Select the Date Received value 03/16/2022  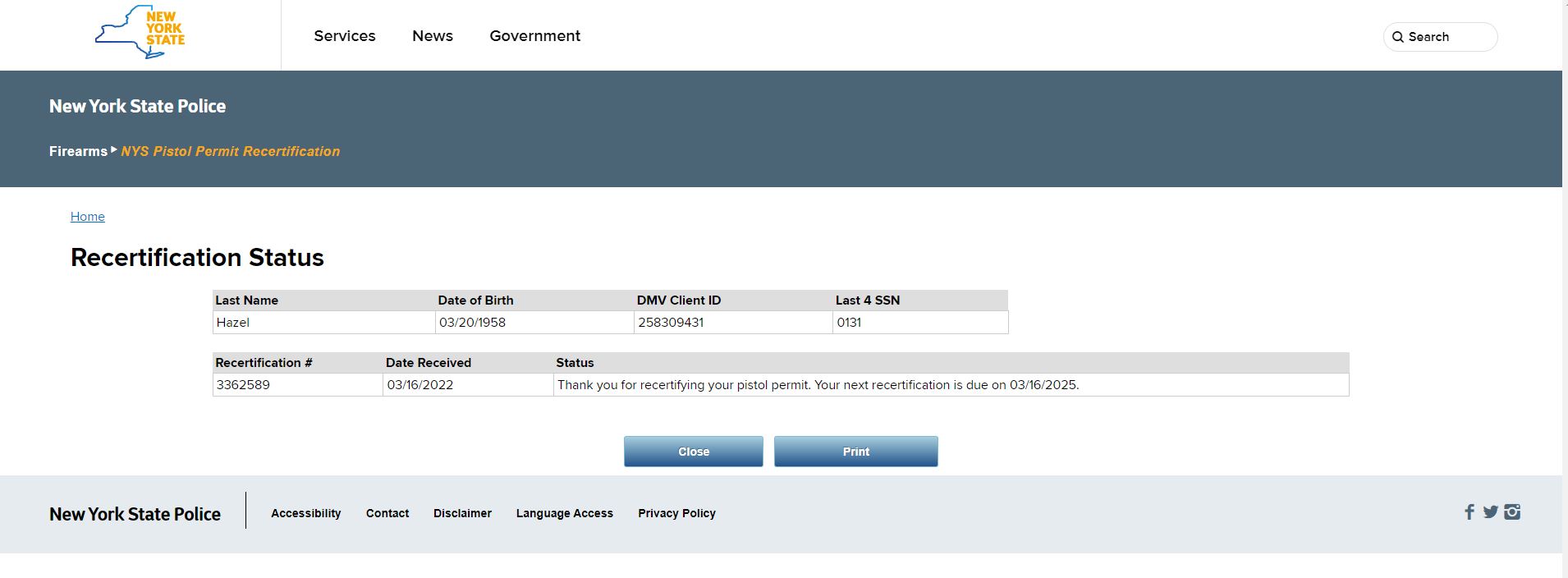coord(420,385)
